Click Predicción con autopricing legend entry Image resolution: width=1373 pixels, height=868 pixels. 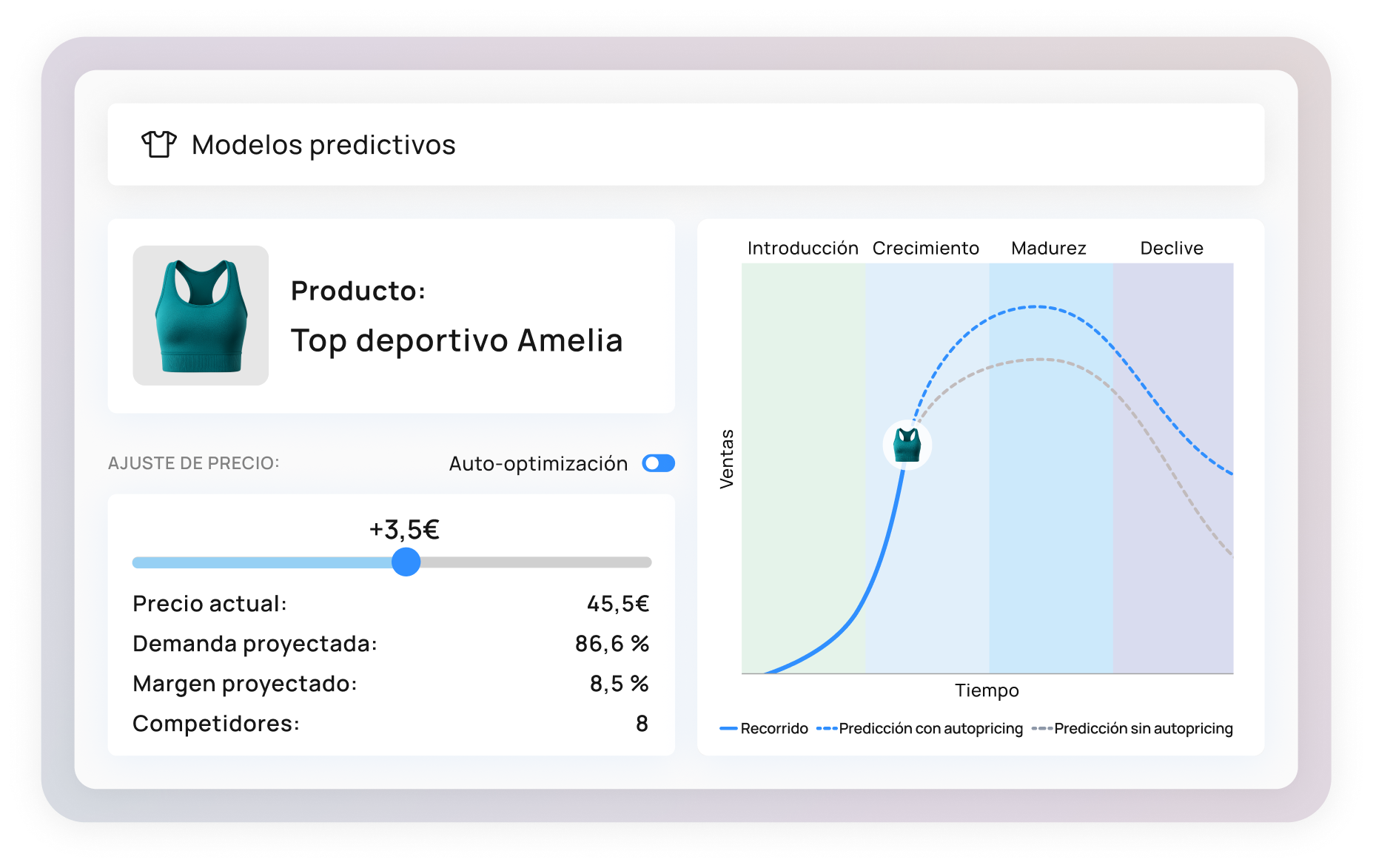click(x=920, y=729)
